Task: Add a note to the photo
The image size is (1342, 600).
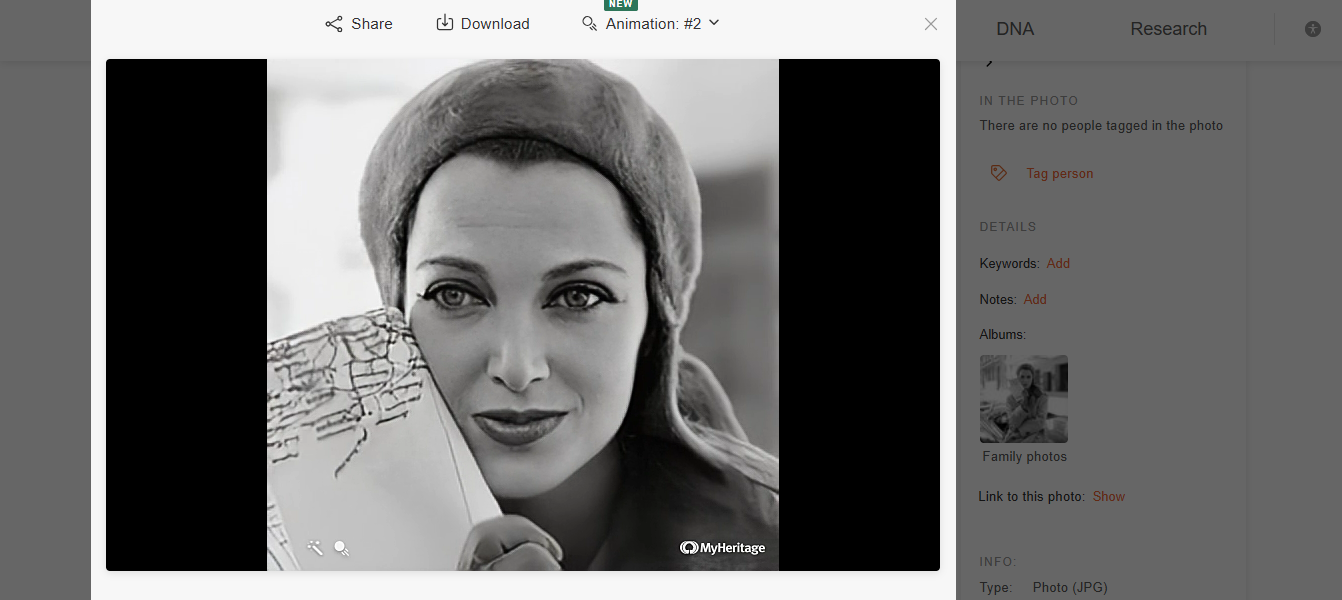Action: click(x=1035, y=299)
